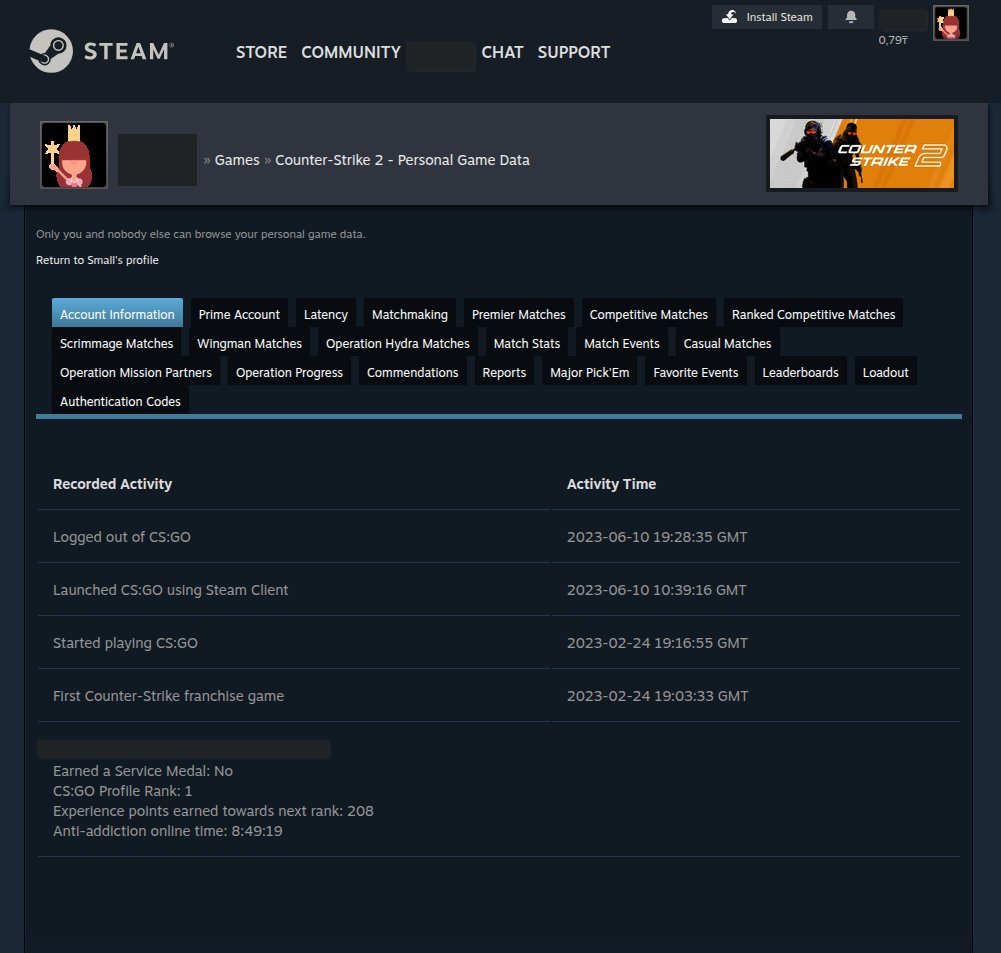The height and width of the screenshot is (953, 1001).
Task: Click the crowned avatar next to breadcrumb
Action: [x=74, y=156]
